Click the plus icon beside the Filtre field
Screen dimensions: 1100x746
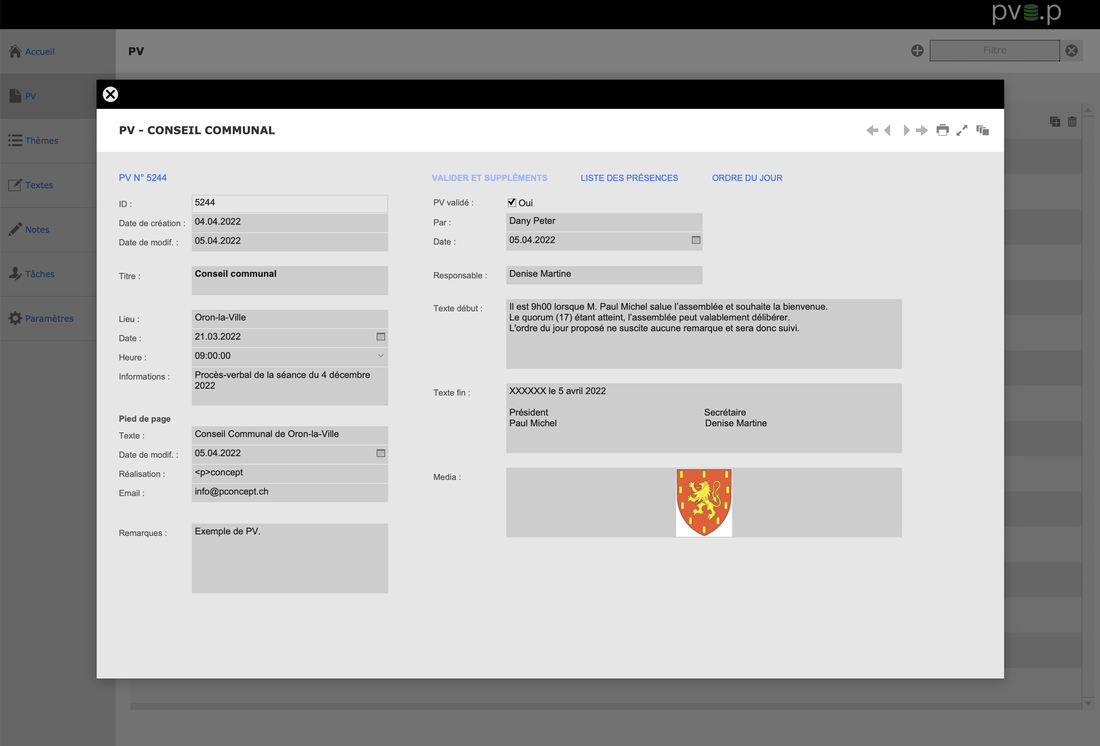pos(917,50)
